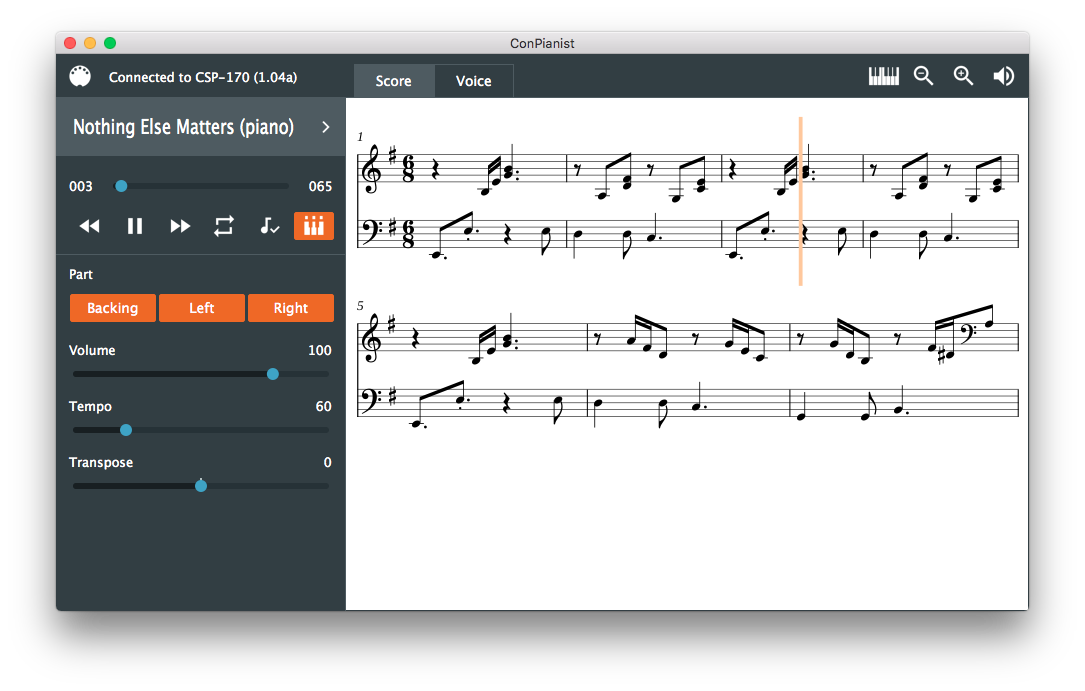Click the MIDI connection plug icon
This screenshot has width=1085, height=691.
coord(80,76)
